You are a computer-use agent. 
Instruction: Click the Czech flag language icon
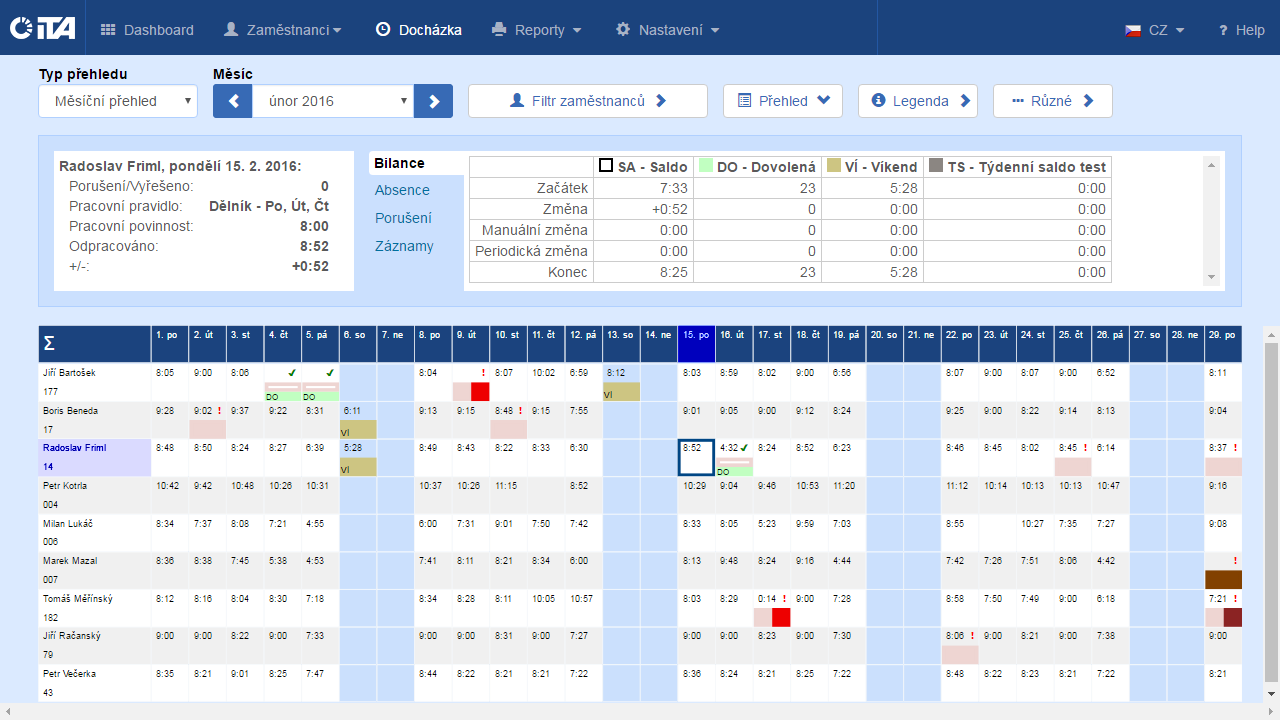click(1133, 30)
